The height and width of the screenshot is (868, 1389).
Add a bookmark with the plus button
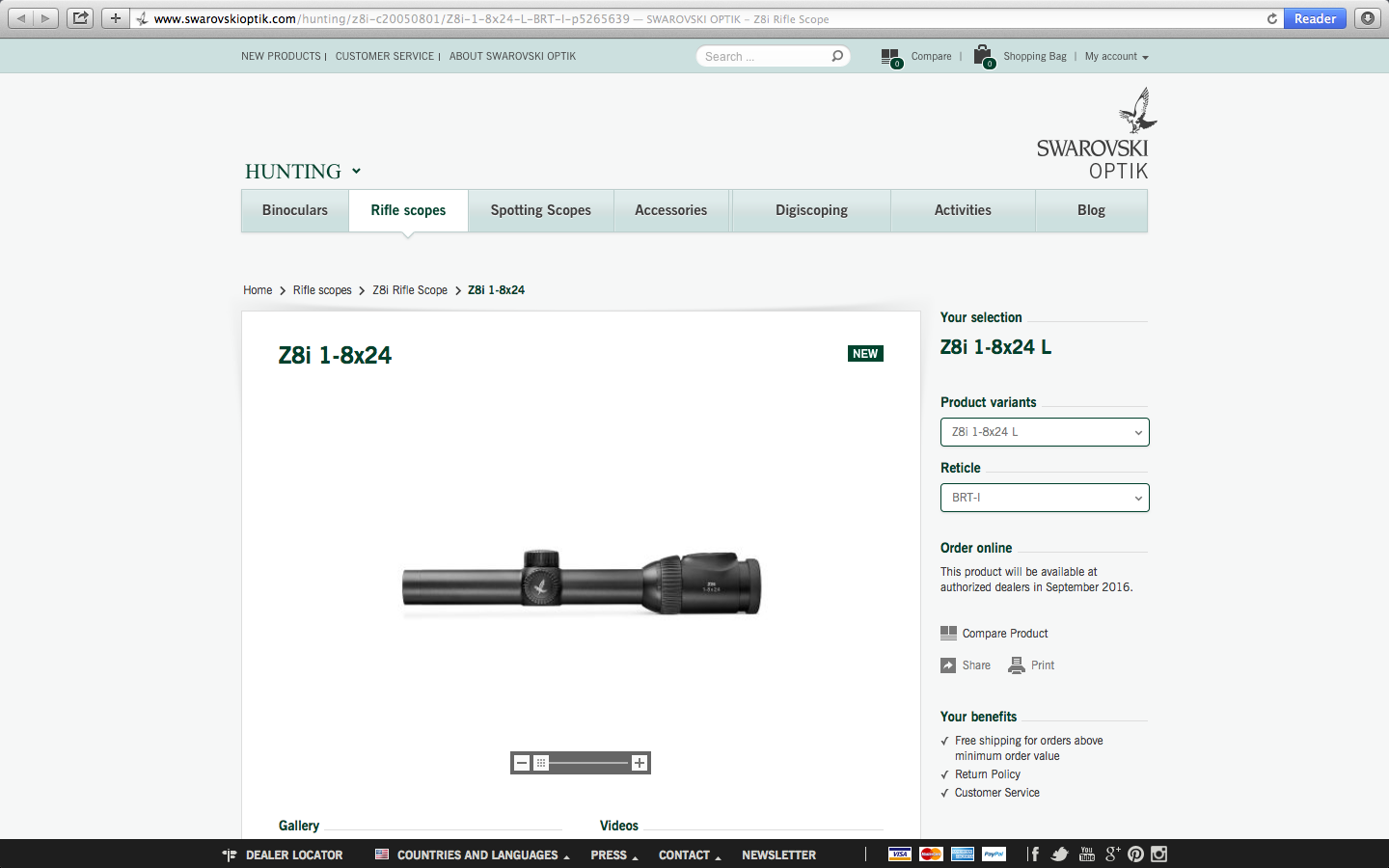pyautogui.click(x=115, y=18)
